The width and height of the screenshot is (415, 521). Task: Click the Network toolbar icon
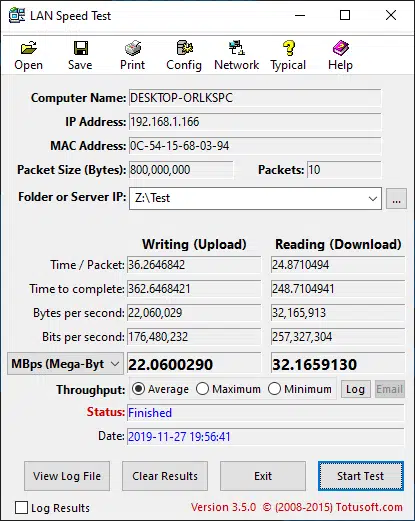[237, 48]
